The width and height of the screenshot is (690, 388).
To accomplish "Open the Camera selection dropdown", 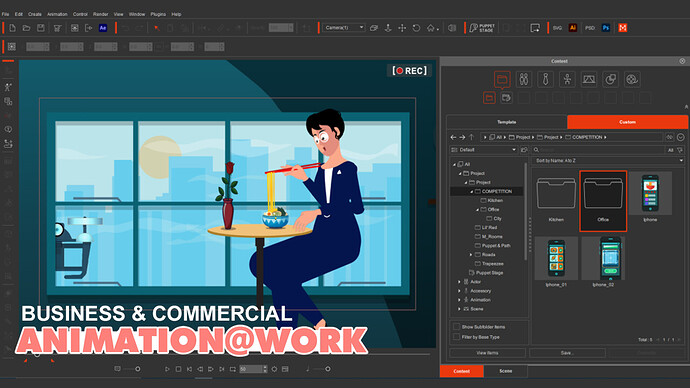I will coord(344,27).
